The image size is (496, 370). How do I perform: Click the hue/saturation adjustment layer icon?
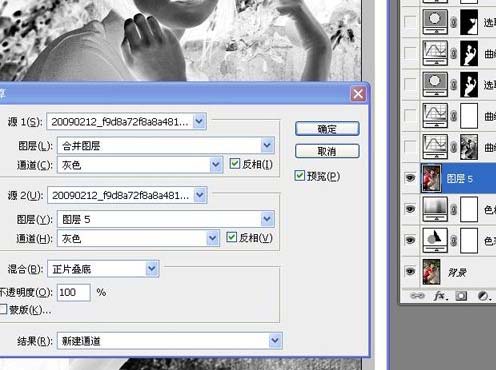(x=435, y=241)
